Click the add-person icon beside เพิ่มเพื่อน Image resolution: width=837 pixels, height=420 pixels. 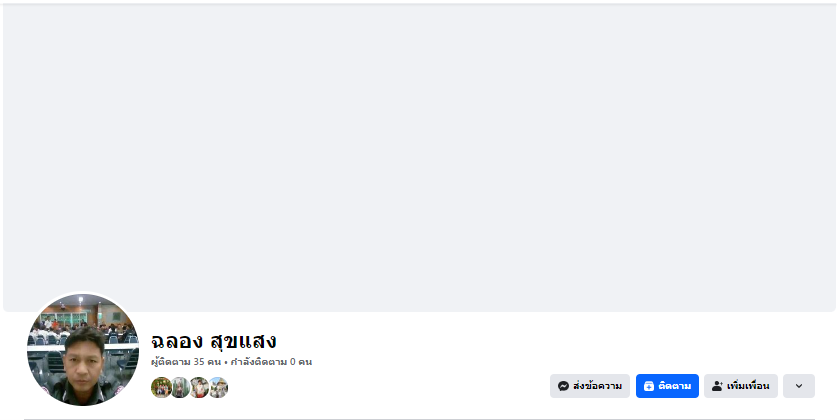coord(717,386)
